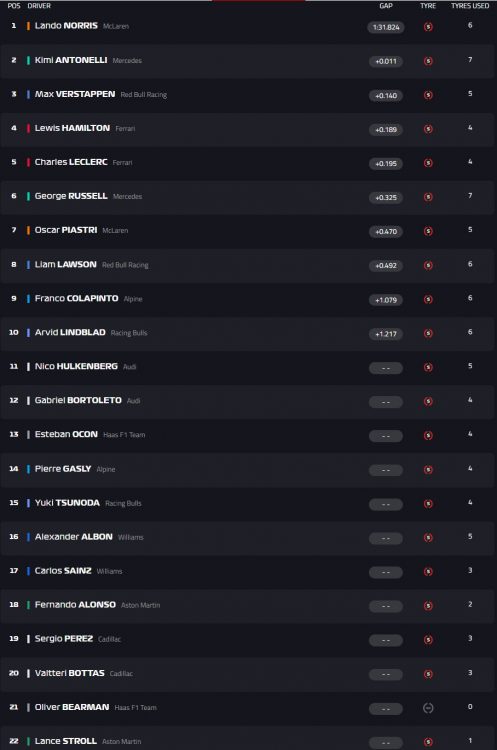Click the GAP column header

(386, 6)
